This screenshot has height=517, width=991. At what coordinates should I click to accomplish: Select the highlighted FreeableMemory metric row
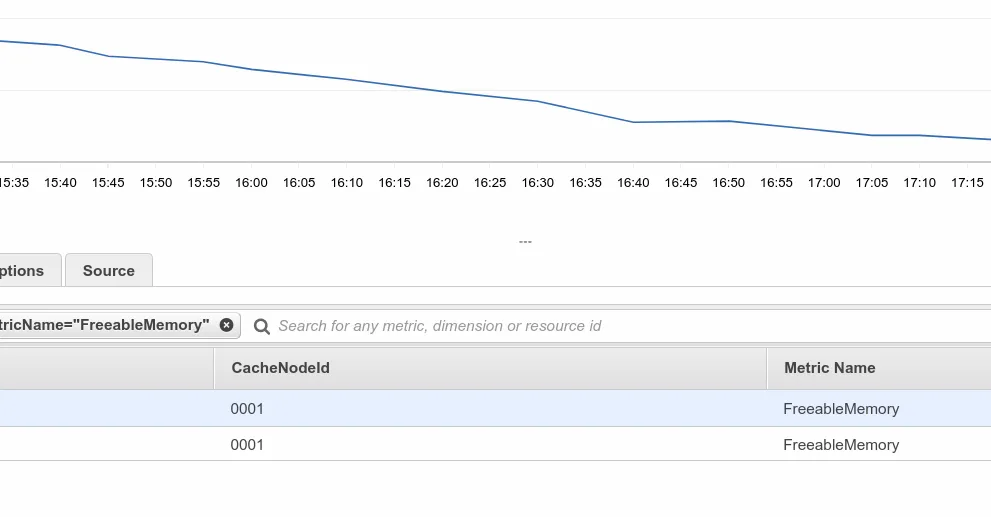pyautogui.click(x=496, y=408)
